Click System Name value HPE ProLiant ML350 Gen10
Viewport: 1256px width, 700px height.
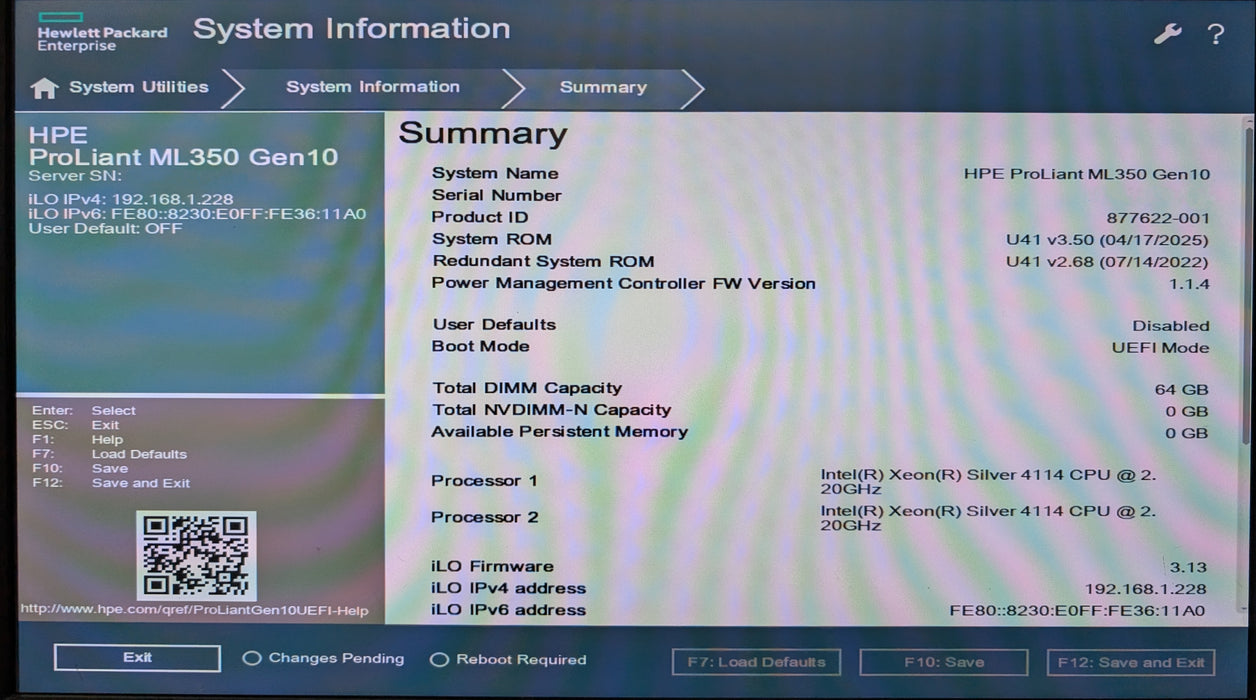[1086, 174]
